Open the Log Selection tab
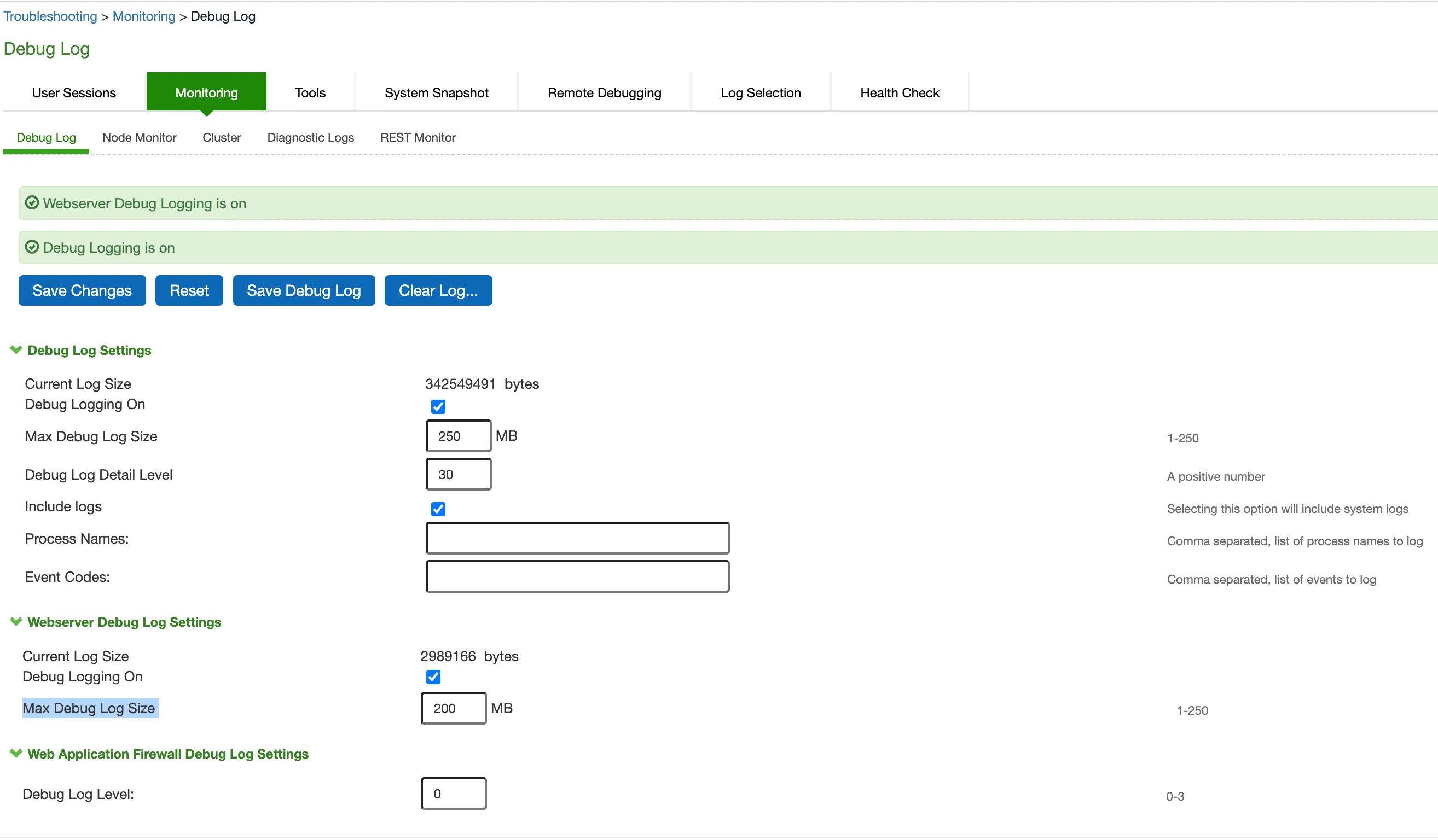Viewport: 1438px width, 840px height. click(761, 92)
